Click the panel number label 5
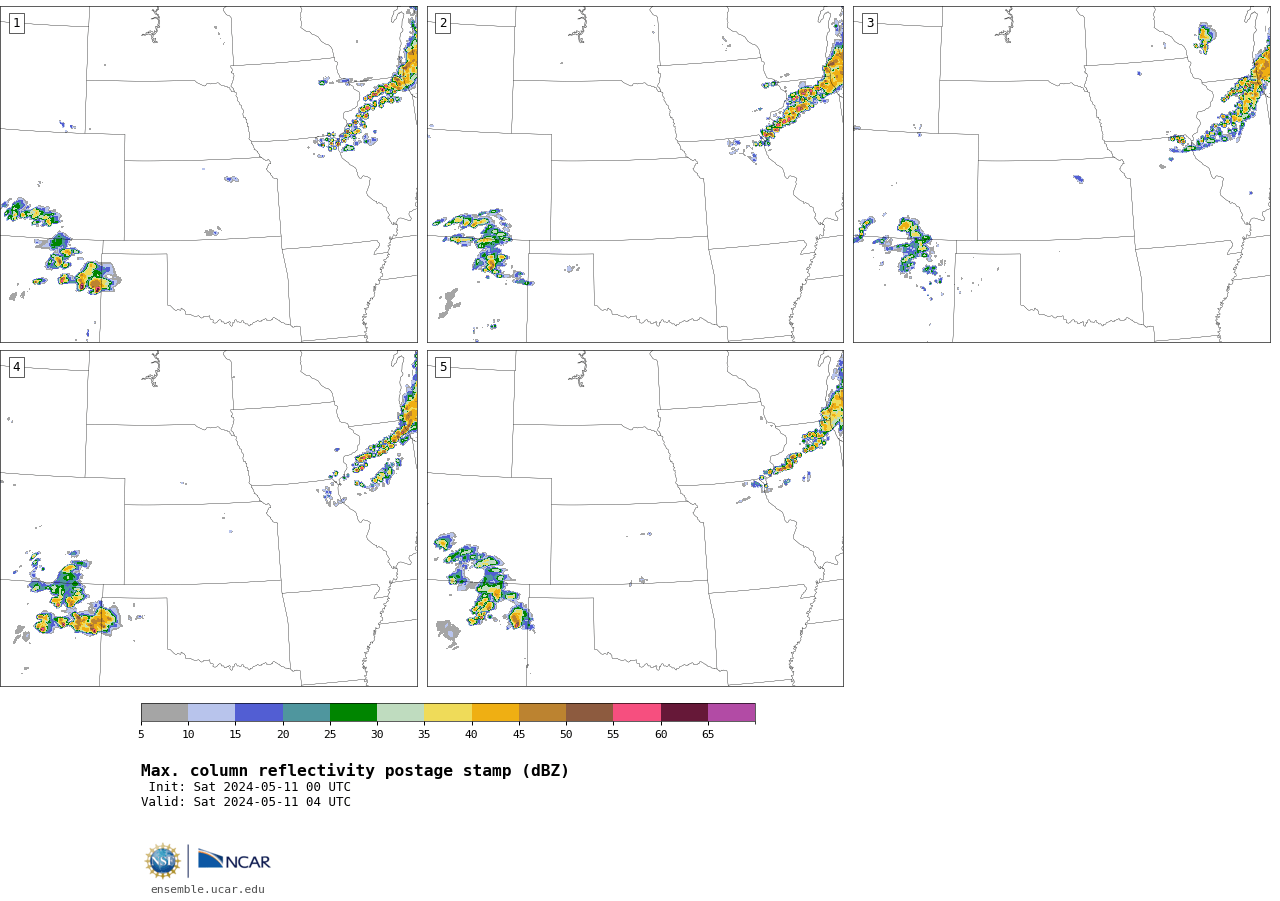 [443, 367]
